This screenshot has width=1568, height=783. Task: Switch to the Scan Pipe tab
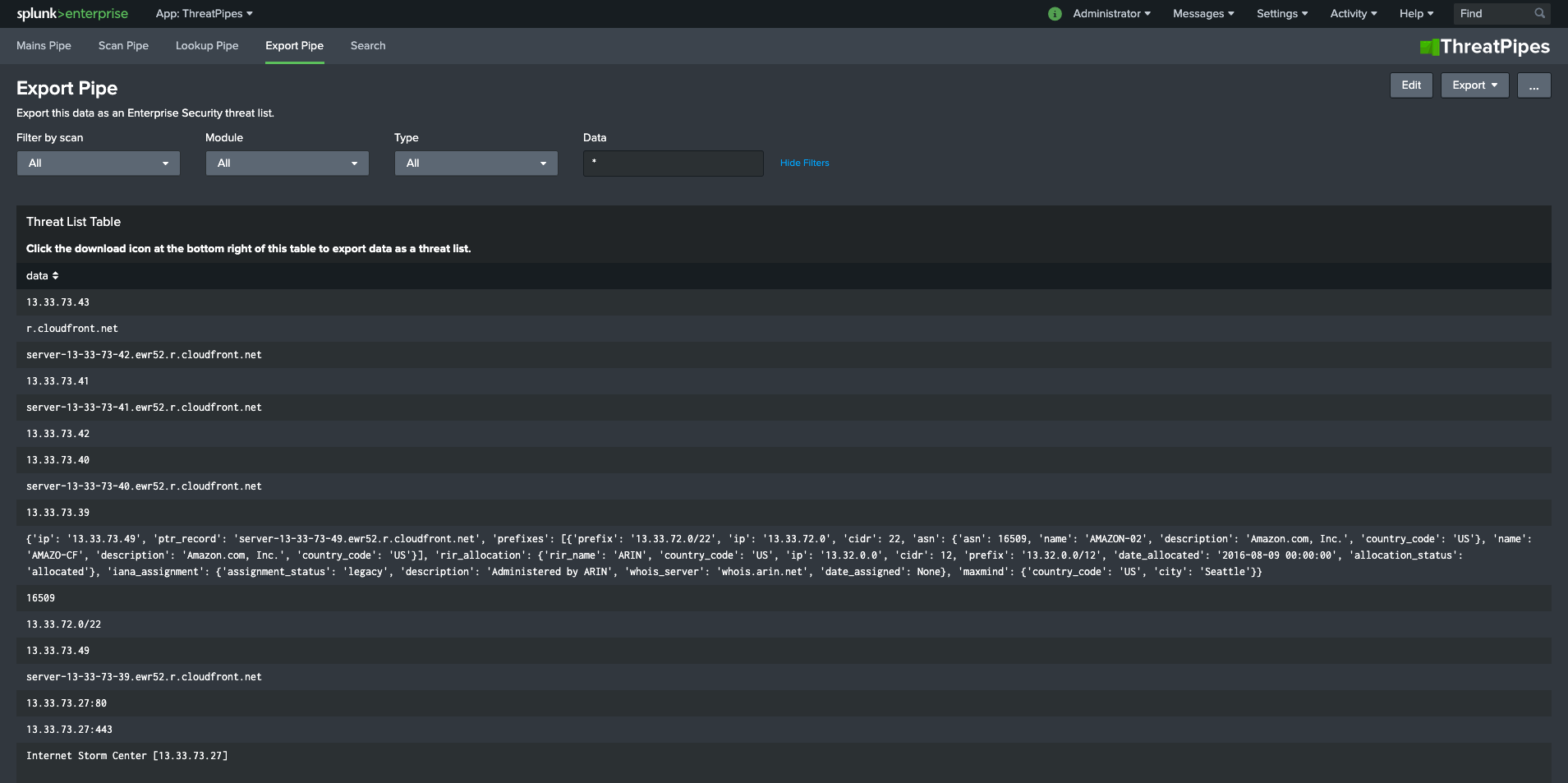(x=122, y=45)
